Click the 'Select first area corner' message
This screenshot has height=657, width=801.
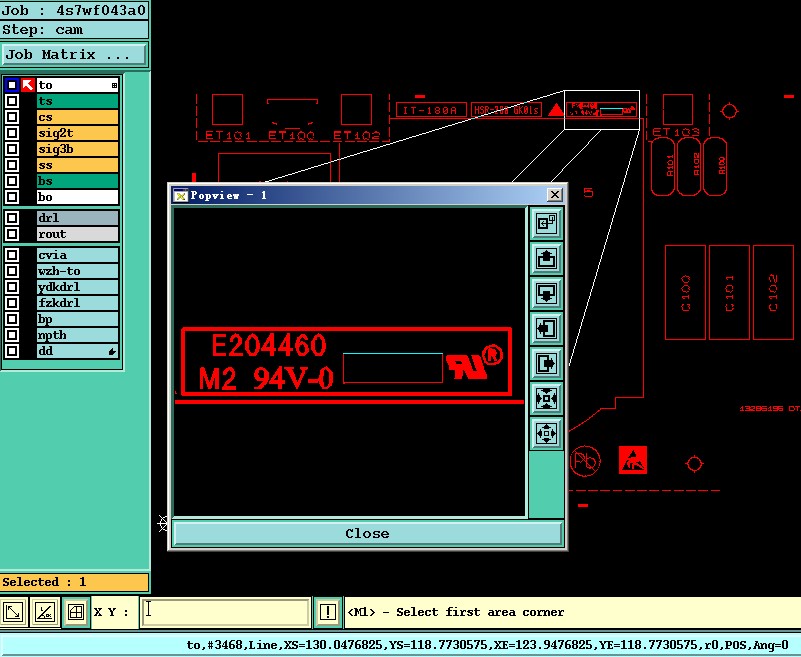[456, 612]
